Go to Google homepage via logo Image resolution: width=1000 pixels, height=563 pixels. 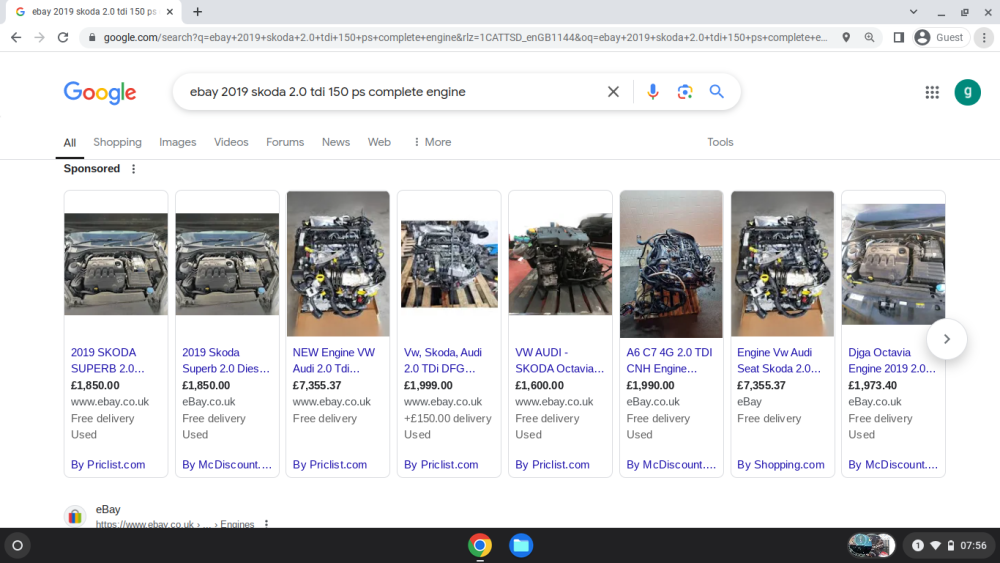pyautogui.click(x=99, y=92)
